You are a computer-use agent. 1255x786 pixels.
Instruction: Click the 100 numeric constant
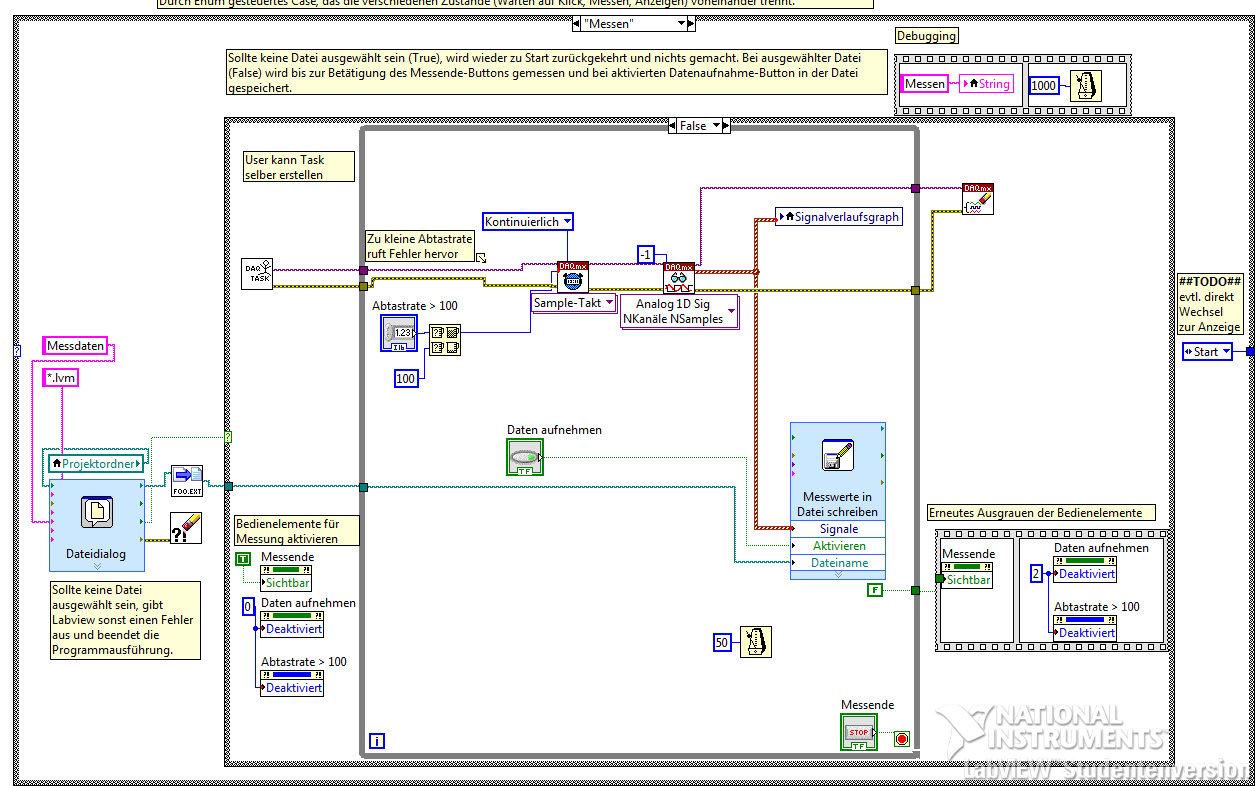click(x=405, y=379)
